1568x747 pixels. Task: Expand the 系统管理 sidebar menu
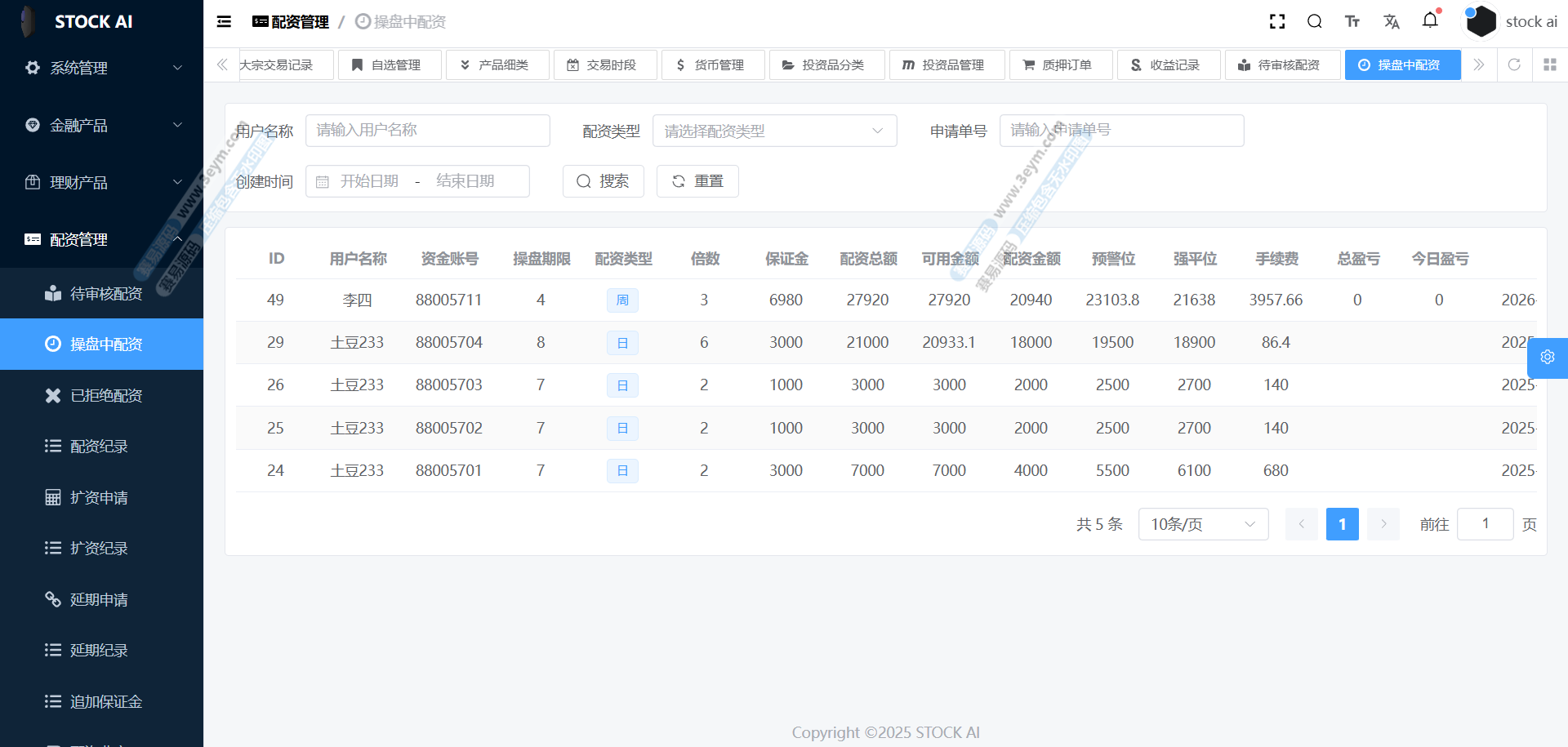click(101, 68)
